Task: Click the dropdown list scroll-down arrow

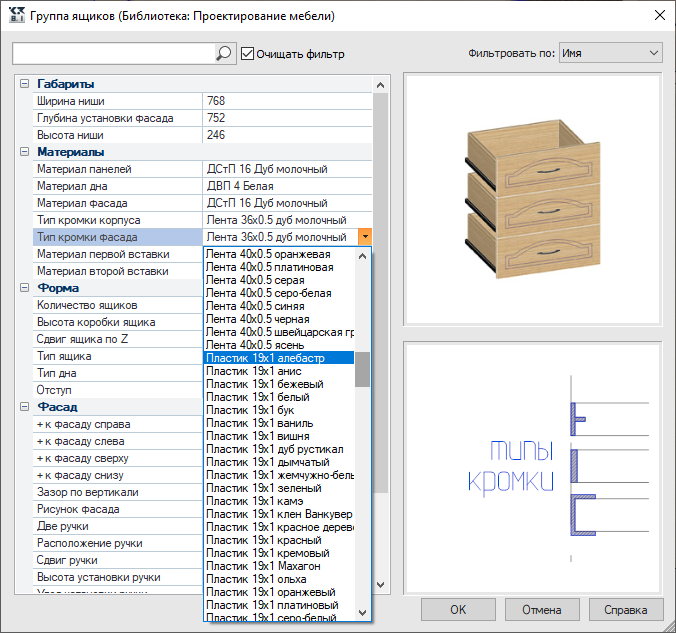Action: pyautogui.click(x=363, y=612)
